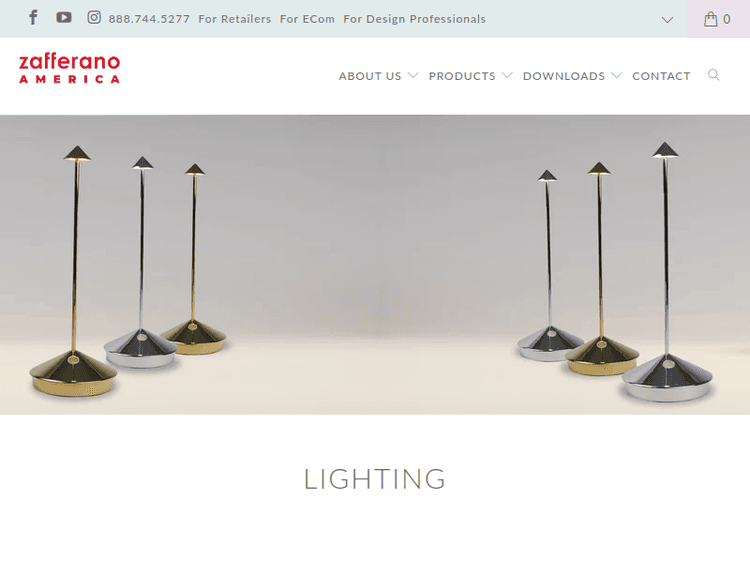
Task: Open the Downloads menu
Action: [x=564, y=76]
